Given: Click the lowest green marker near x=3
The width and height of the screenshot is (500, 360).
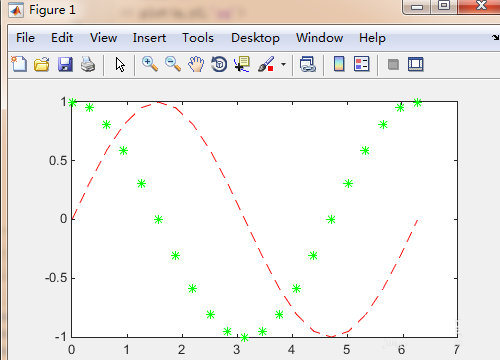Looking at the screenshot, I should click(244, 337).
